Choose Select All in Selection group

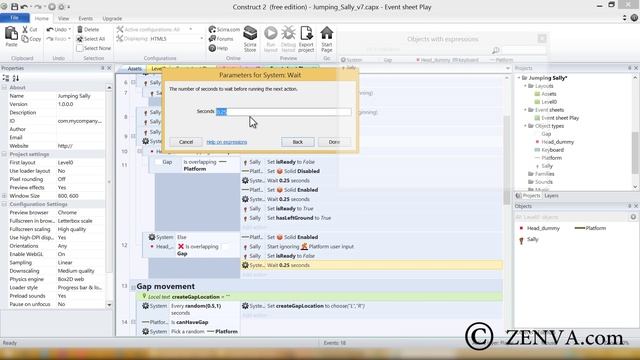(91, 39)
